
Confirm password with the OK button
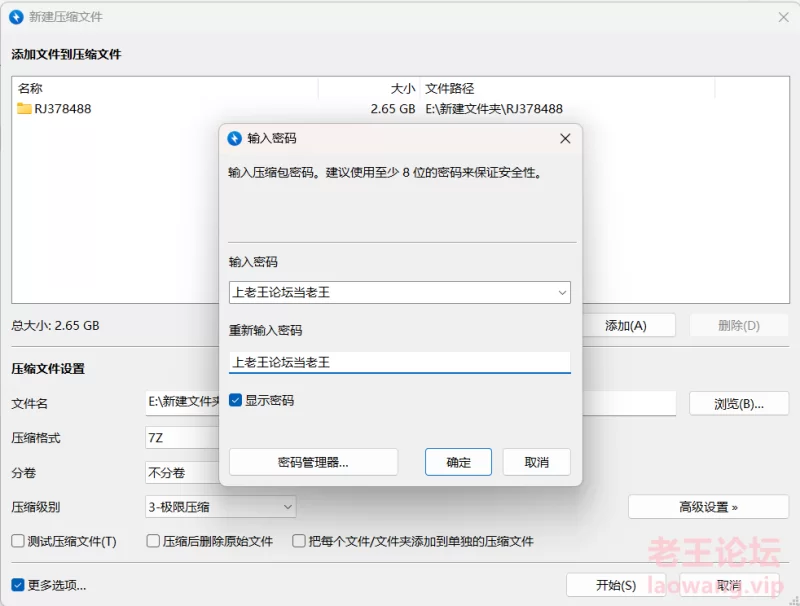tap(458, 462)
